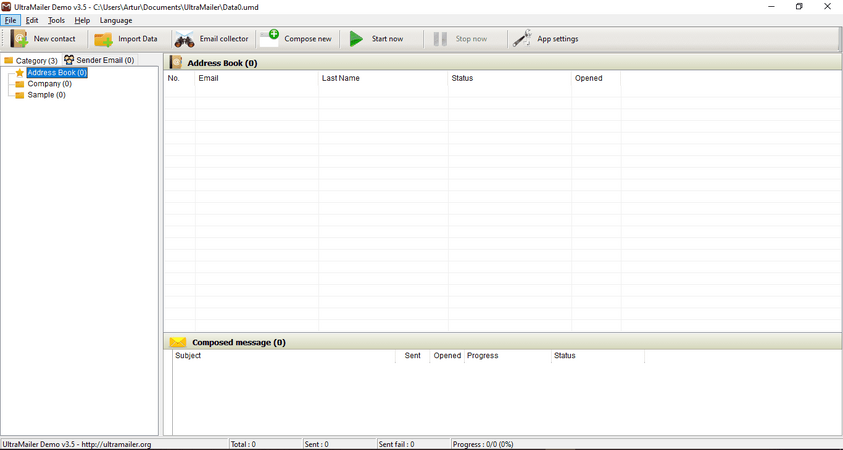Click the Address Book (0) panel title

223,63
